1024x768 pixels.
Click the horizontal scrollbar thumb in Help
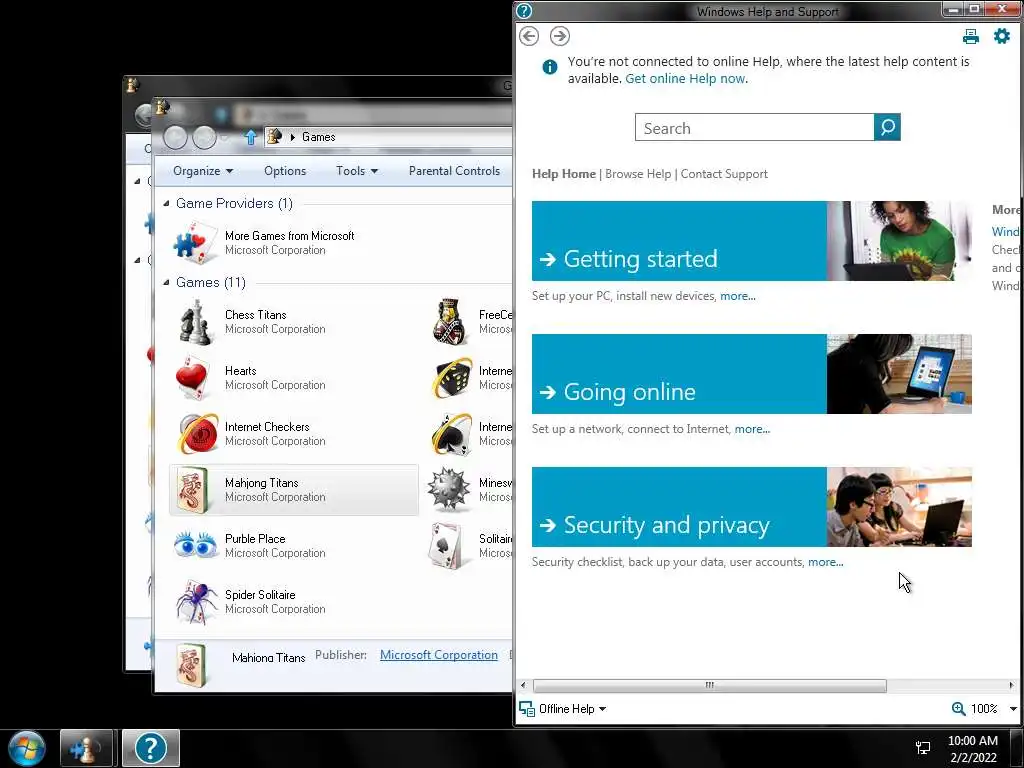coord(709,686)
